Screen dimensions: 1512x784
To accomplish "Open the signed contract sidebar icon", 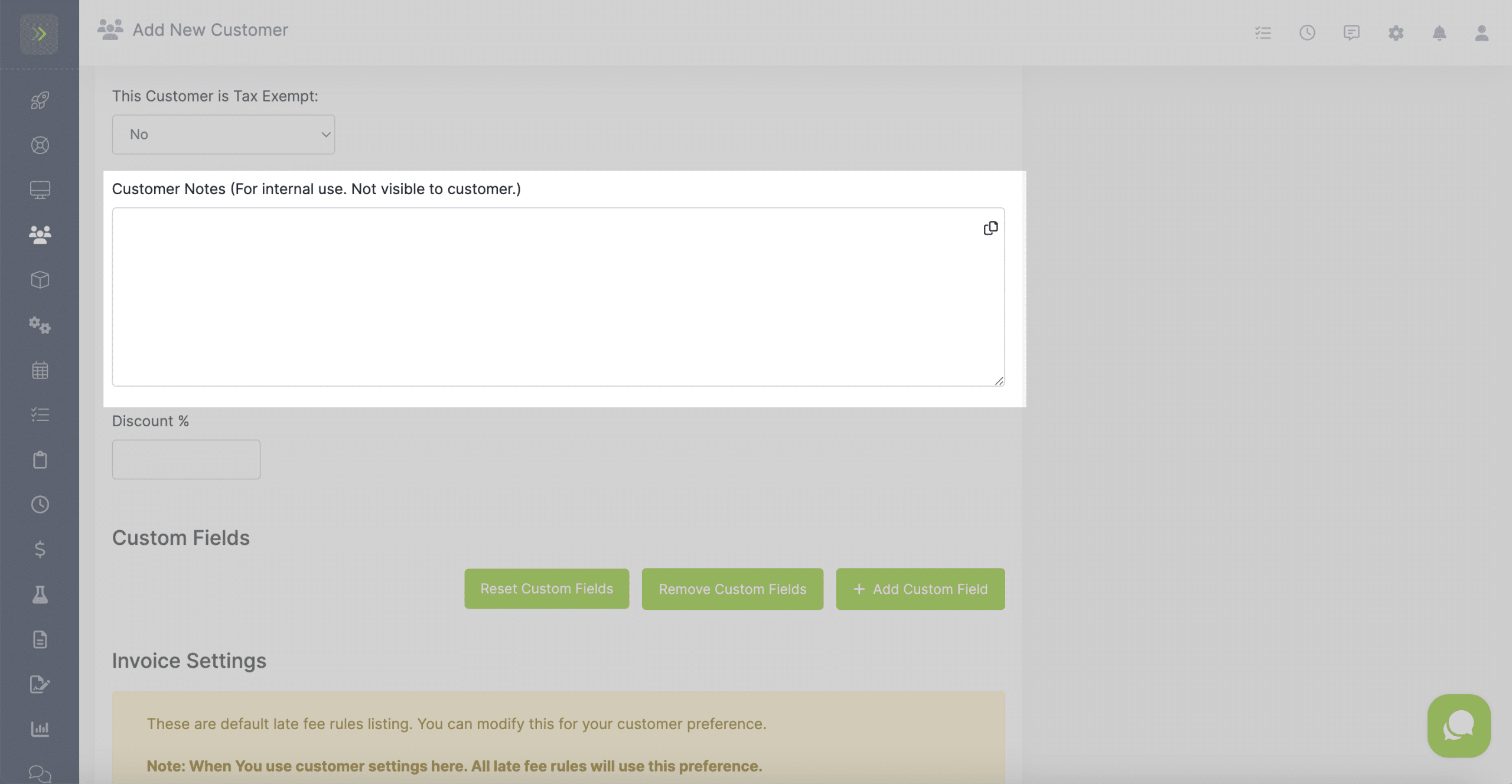I will click(x=40, y=684).
